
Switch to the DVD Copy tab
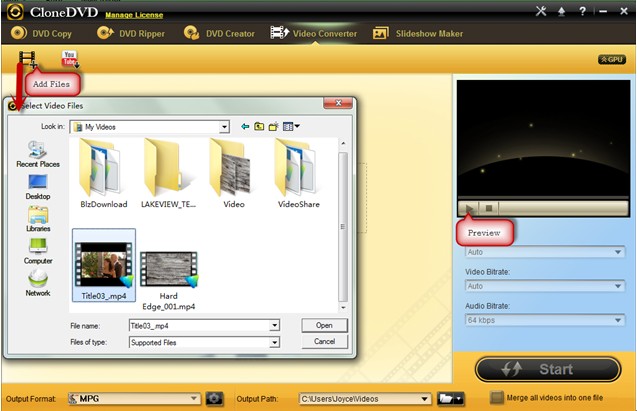41,33
